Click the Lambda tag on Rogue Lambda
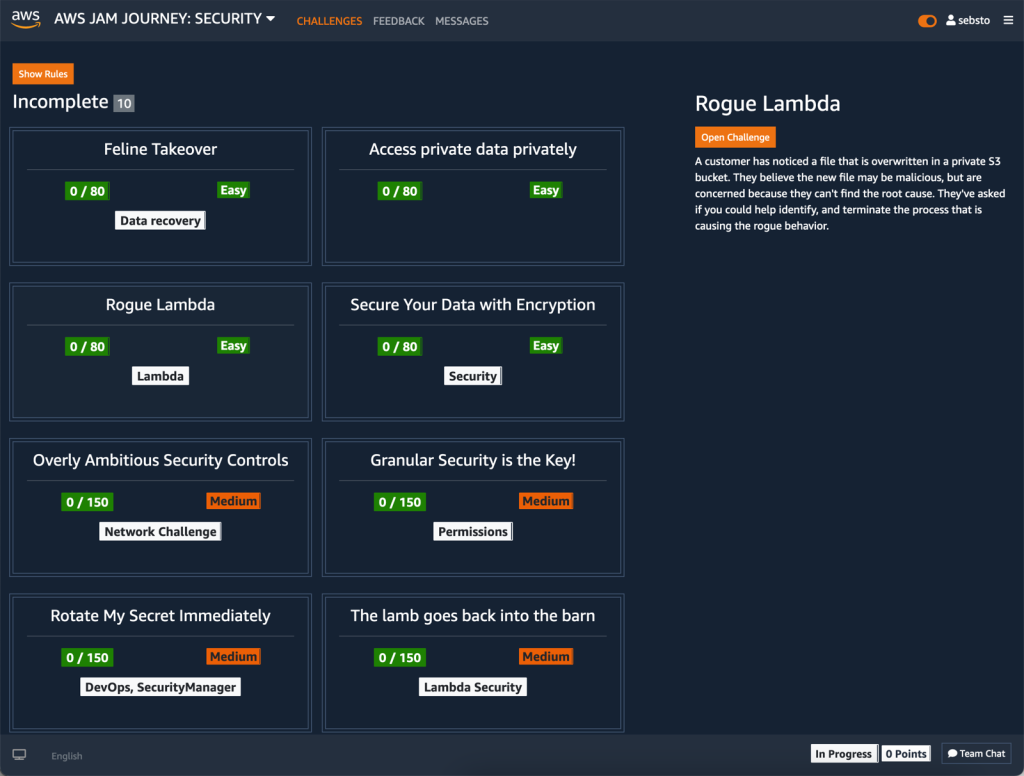 tap(160, 375)
